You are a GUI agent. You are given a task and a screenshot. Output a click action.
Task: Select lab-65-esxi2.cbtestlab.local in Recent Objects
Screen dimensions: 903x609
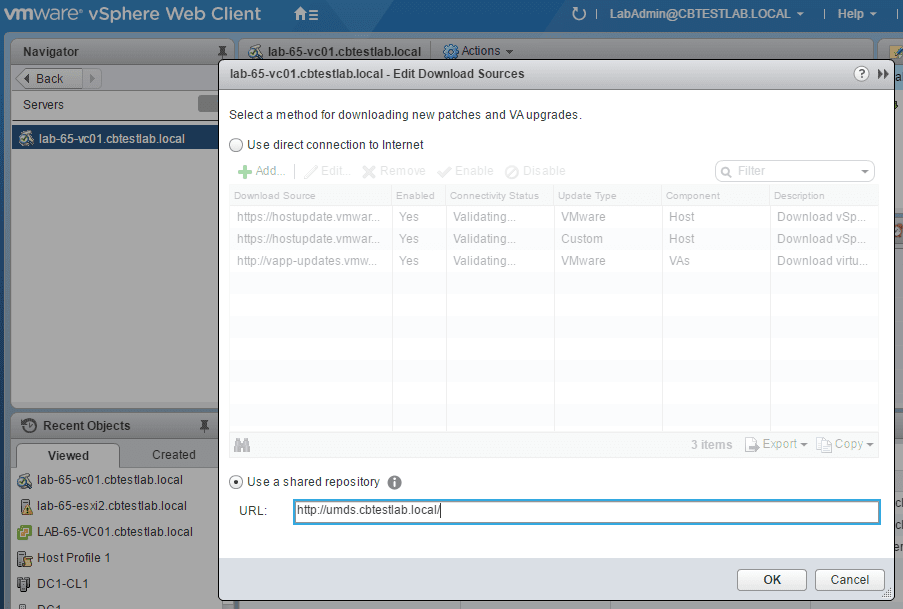point(111,506)
